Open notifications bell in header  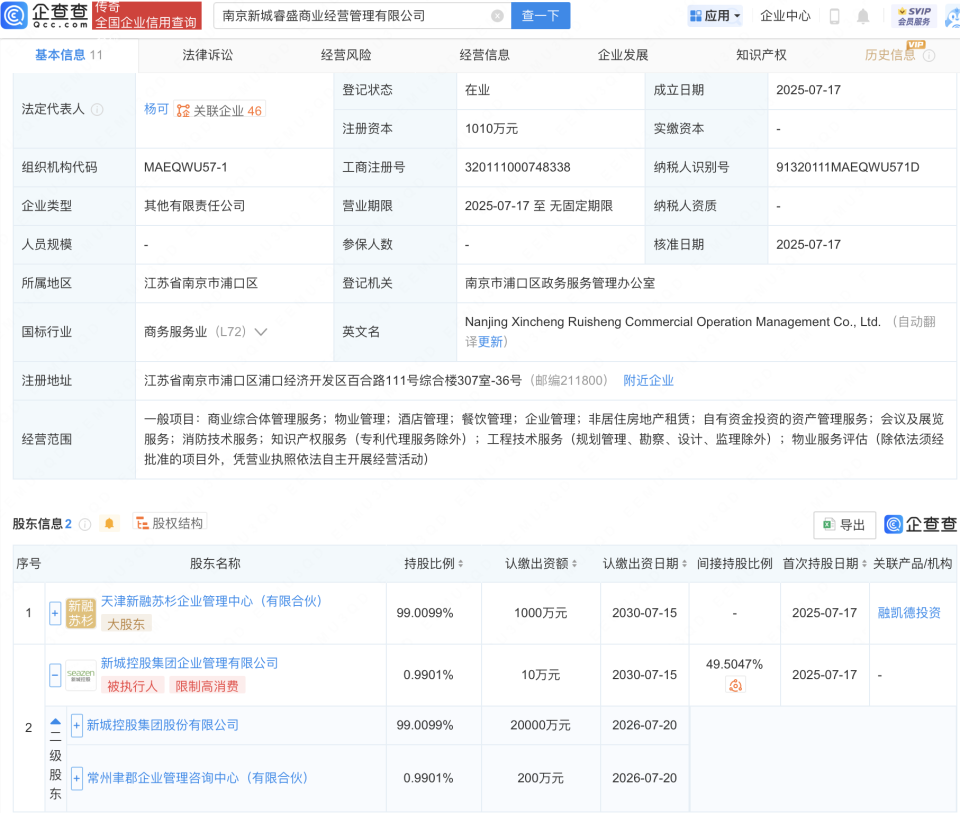(863, 16)
